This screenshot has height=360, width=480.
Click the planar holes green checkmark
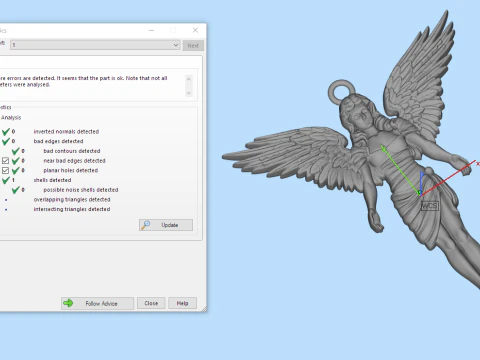click(15, 170)
